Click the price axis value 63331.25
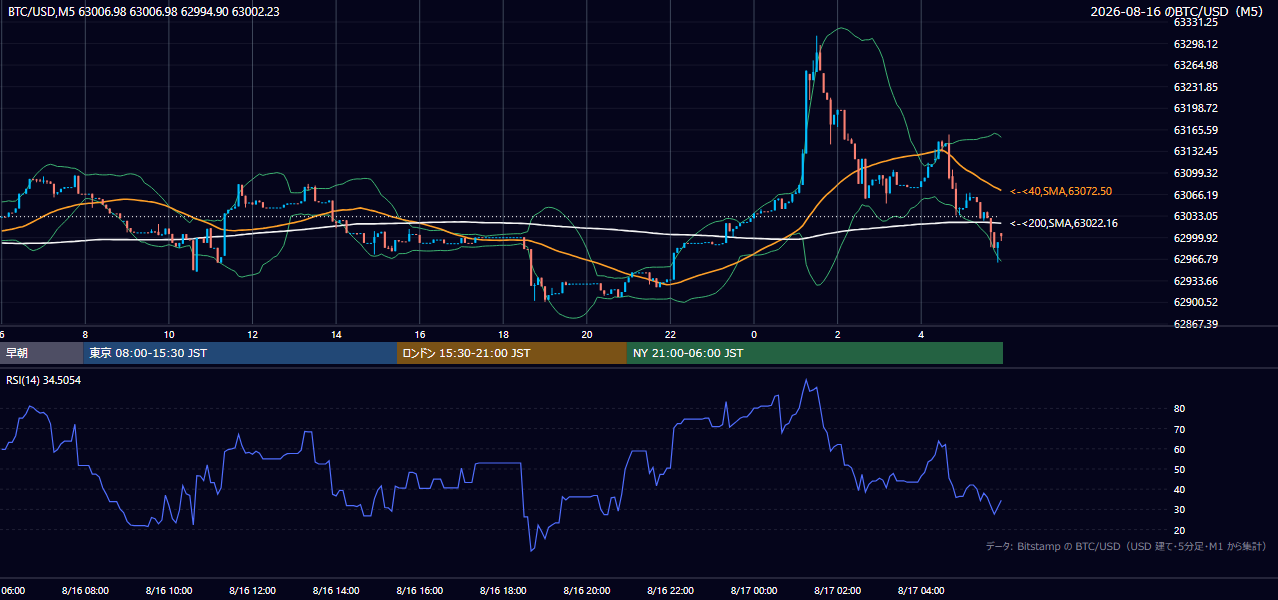This screenshot has height=600, width=1278. pos(1195,22)
